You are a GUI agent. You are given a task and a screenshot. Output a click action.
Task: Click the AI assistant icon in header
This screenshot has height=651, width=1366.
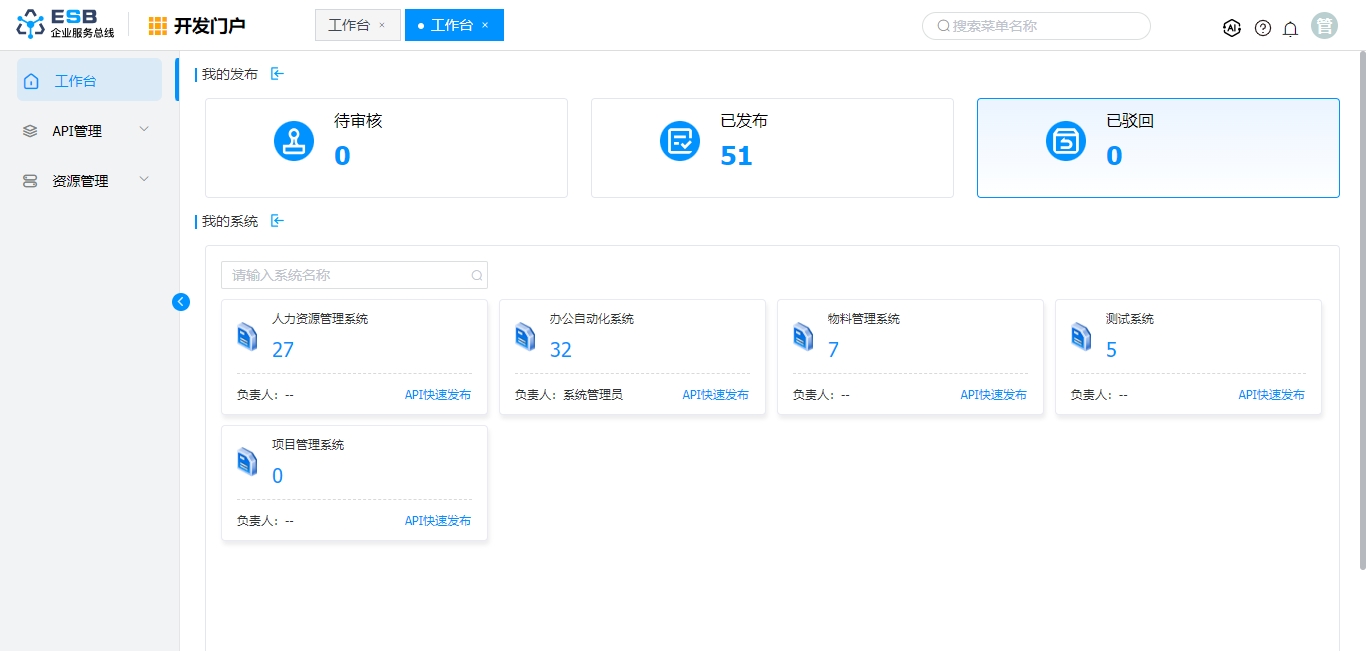click(1232, 28)
